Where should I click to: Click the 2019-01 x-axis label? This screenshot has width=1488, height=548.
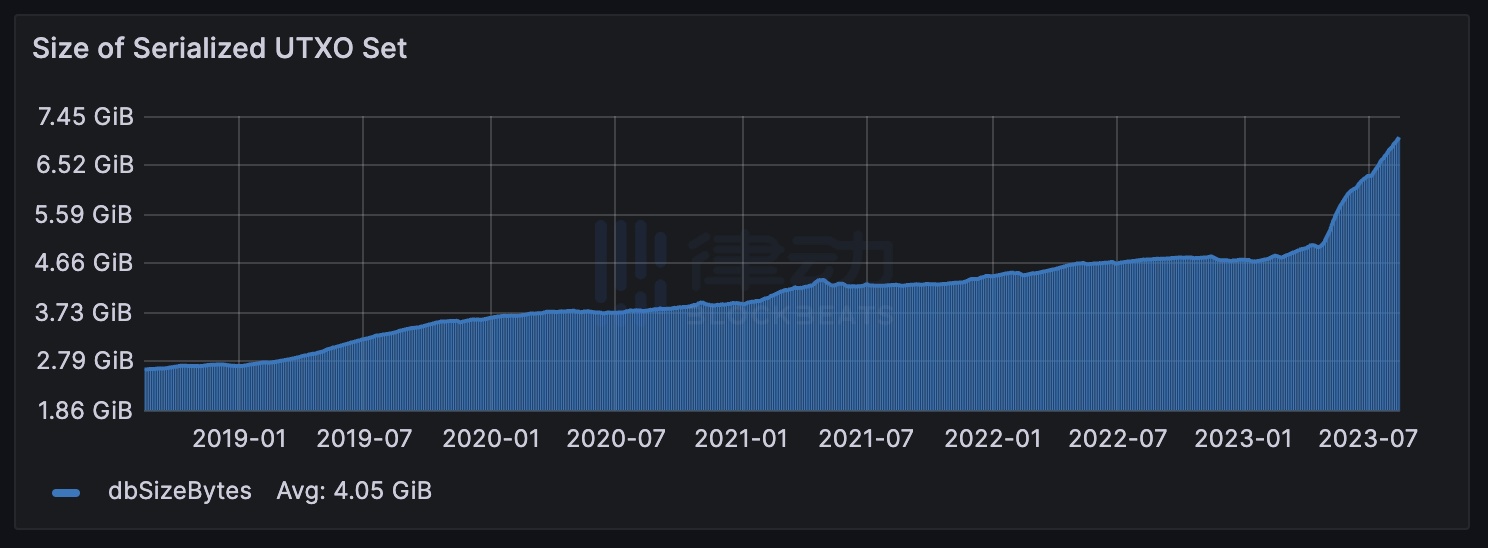tap(239, 438)
